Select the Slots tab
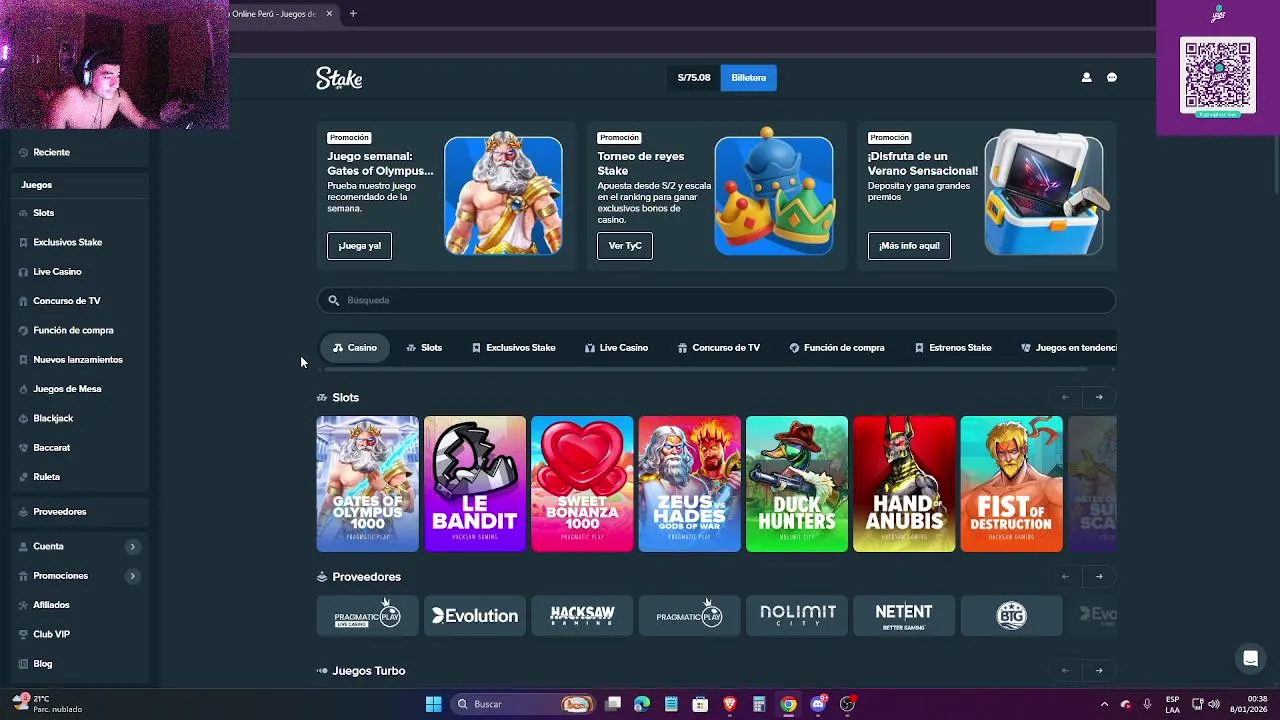 (x=424, y=348)
